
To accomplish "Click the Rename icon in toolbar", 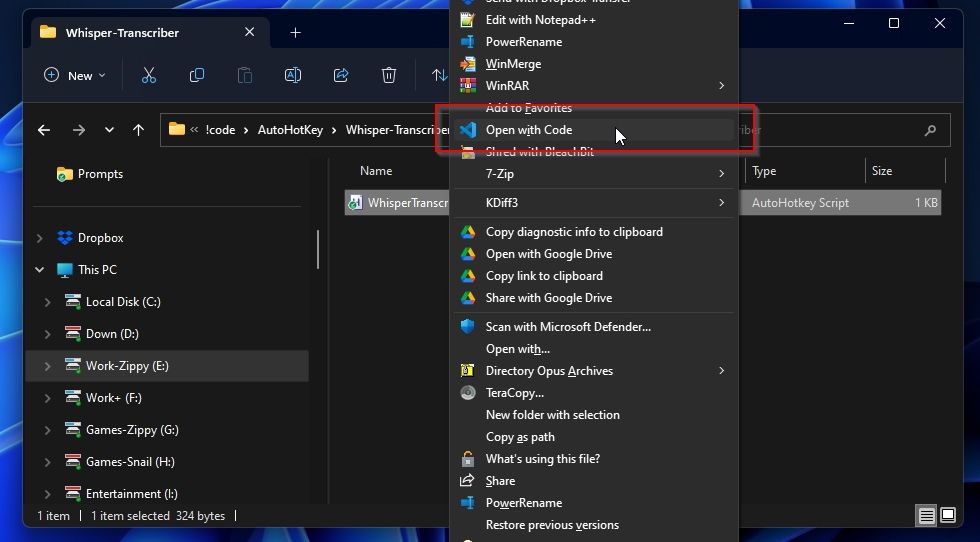I will click(293, 75).
